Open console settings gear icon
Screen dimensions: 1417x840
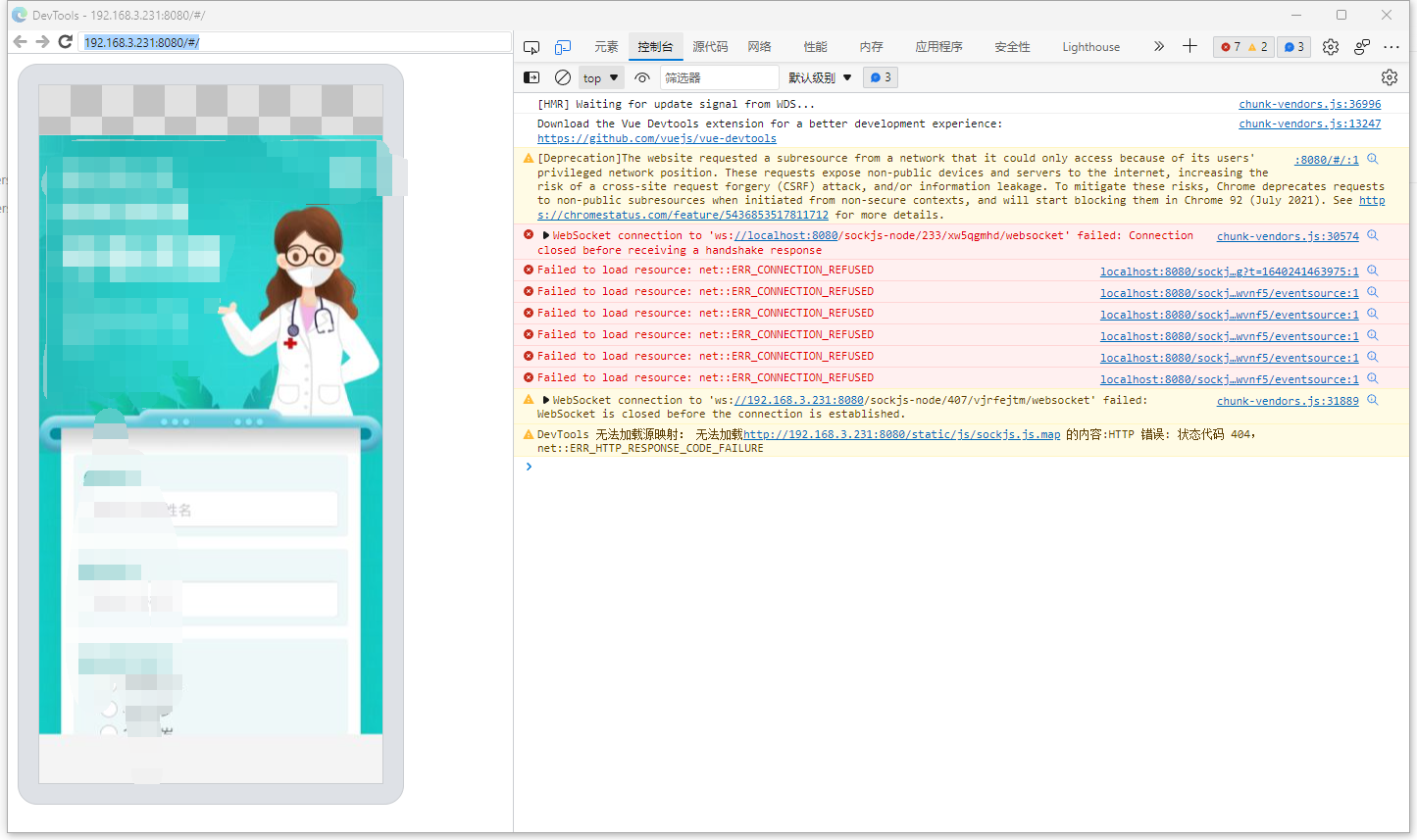click(1390, 77)
